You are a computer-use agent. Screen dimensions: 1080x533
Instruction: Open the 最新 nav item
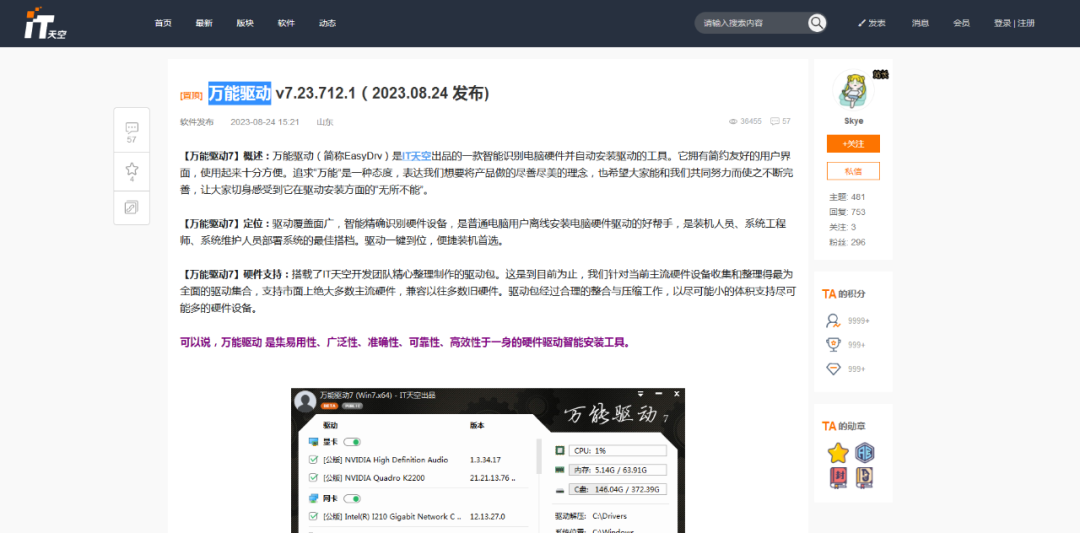click(x=204, y=23)
